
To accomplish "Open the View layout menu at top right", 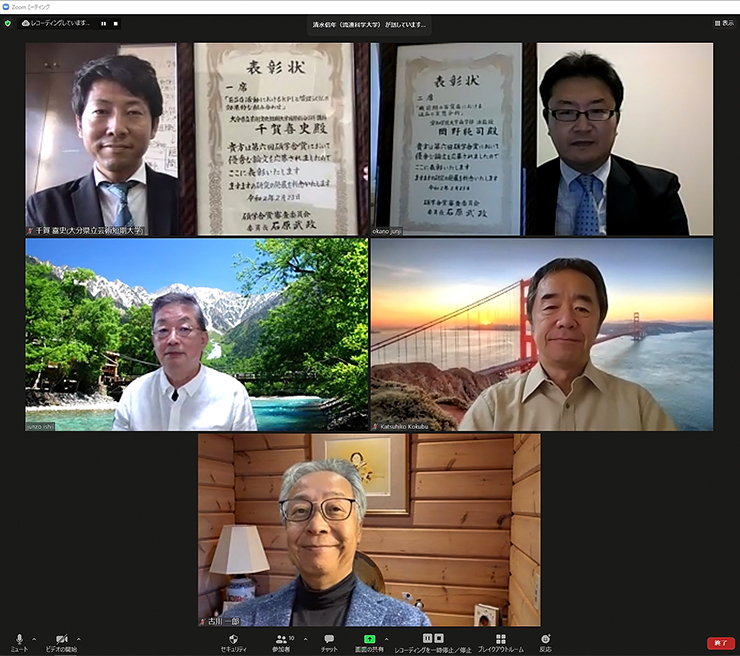I will pos(723,22).
